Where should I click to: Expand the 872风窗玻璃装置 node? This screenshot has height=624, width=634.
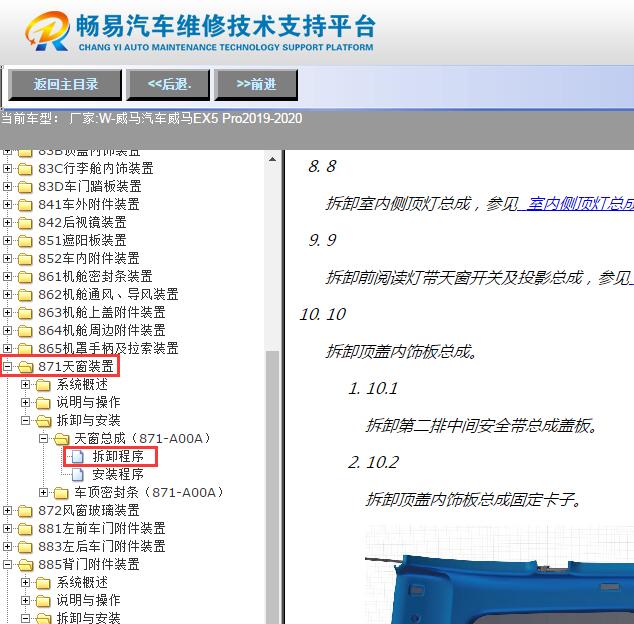click(7, 510)
